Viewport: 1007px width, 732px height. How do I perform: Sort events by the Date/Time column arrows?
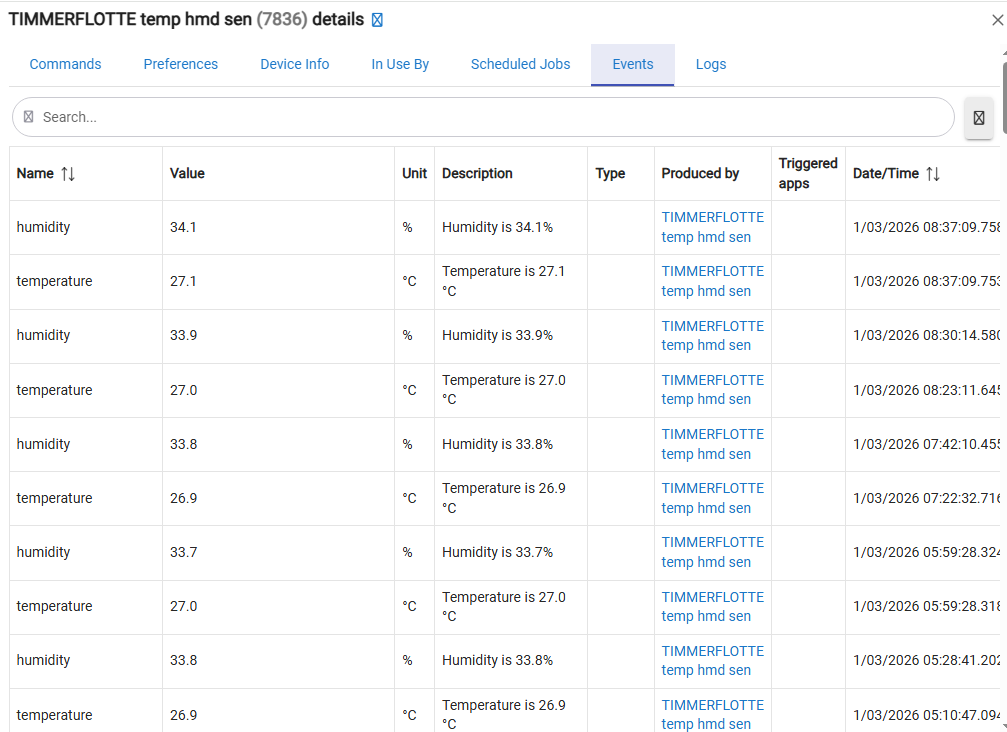(933, 174)
